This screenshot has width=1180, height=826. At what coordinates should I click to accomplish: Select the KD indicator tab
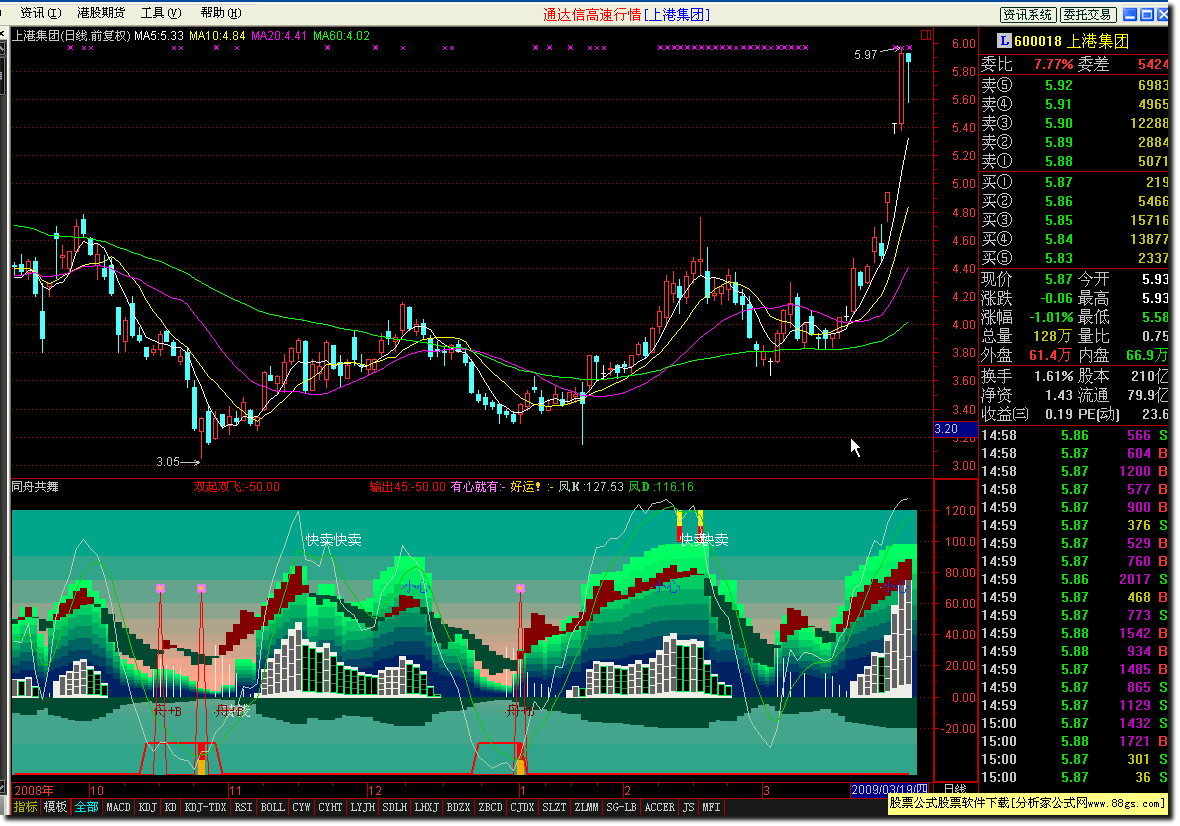pyautogui.click(x=171, y=807)
